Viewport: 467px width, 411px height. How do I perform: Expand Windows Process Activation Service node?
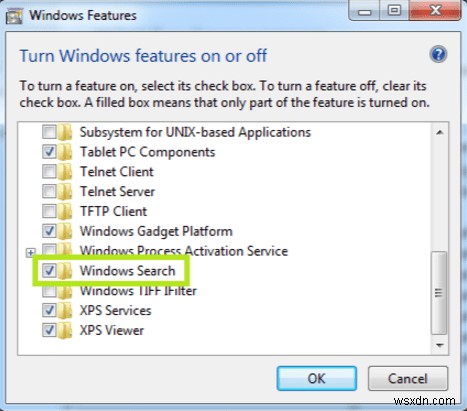click(30, 253)
